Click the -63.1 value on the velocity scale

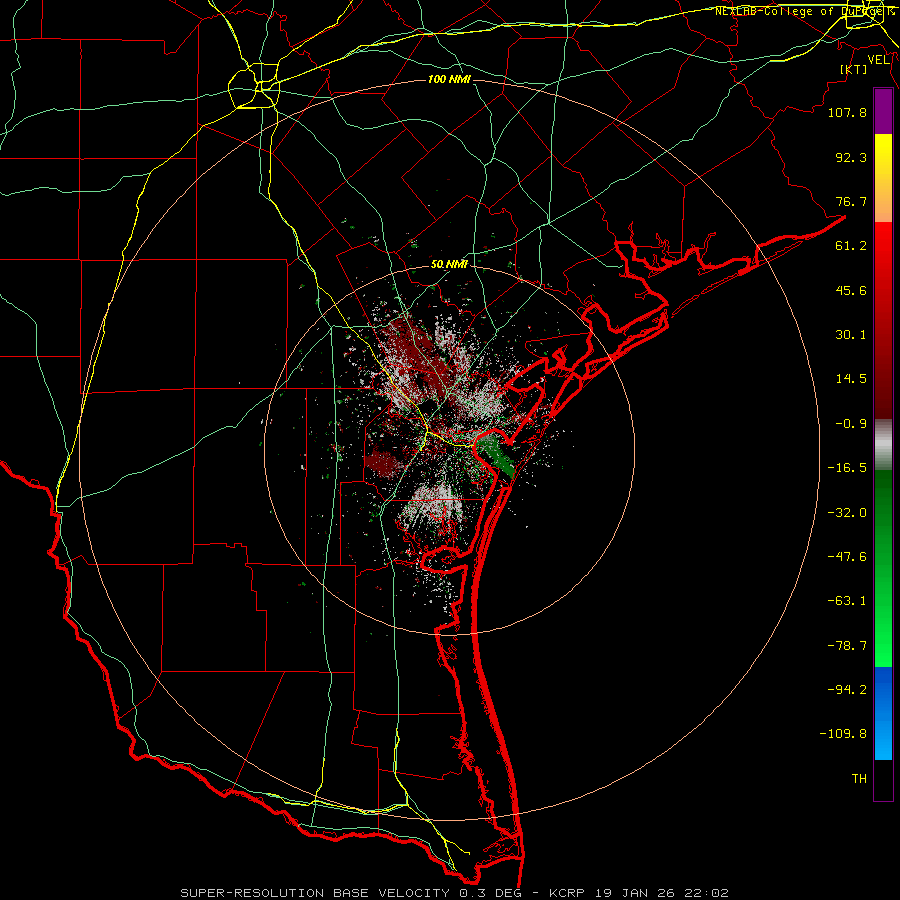[847, 601]
